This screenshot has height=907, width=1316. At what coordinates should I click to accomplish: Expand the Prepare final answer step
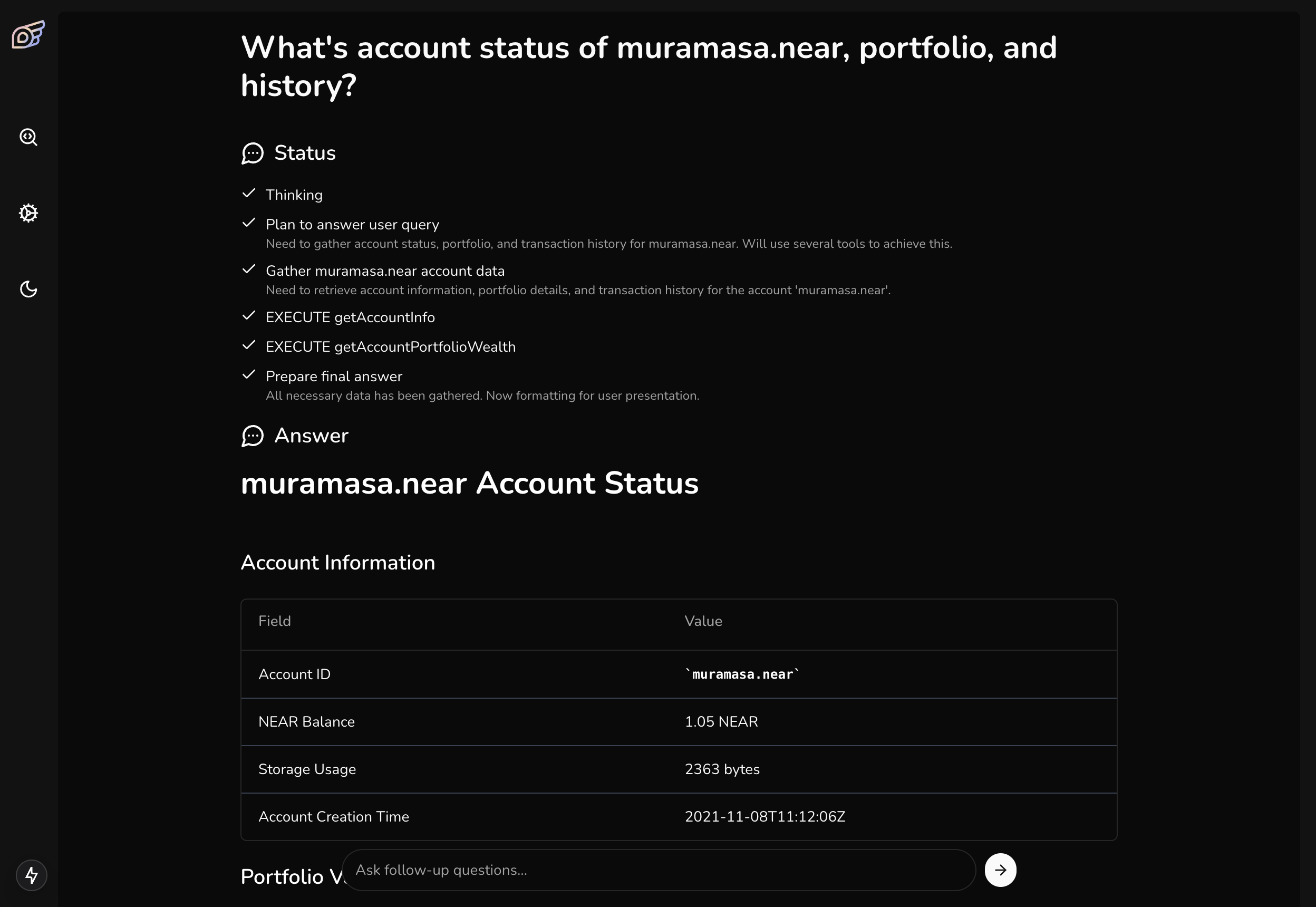click(334, 376)
